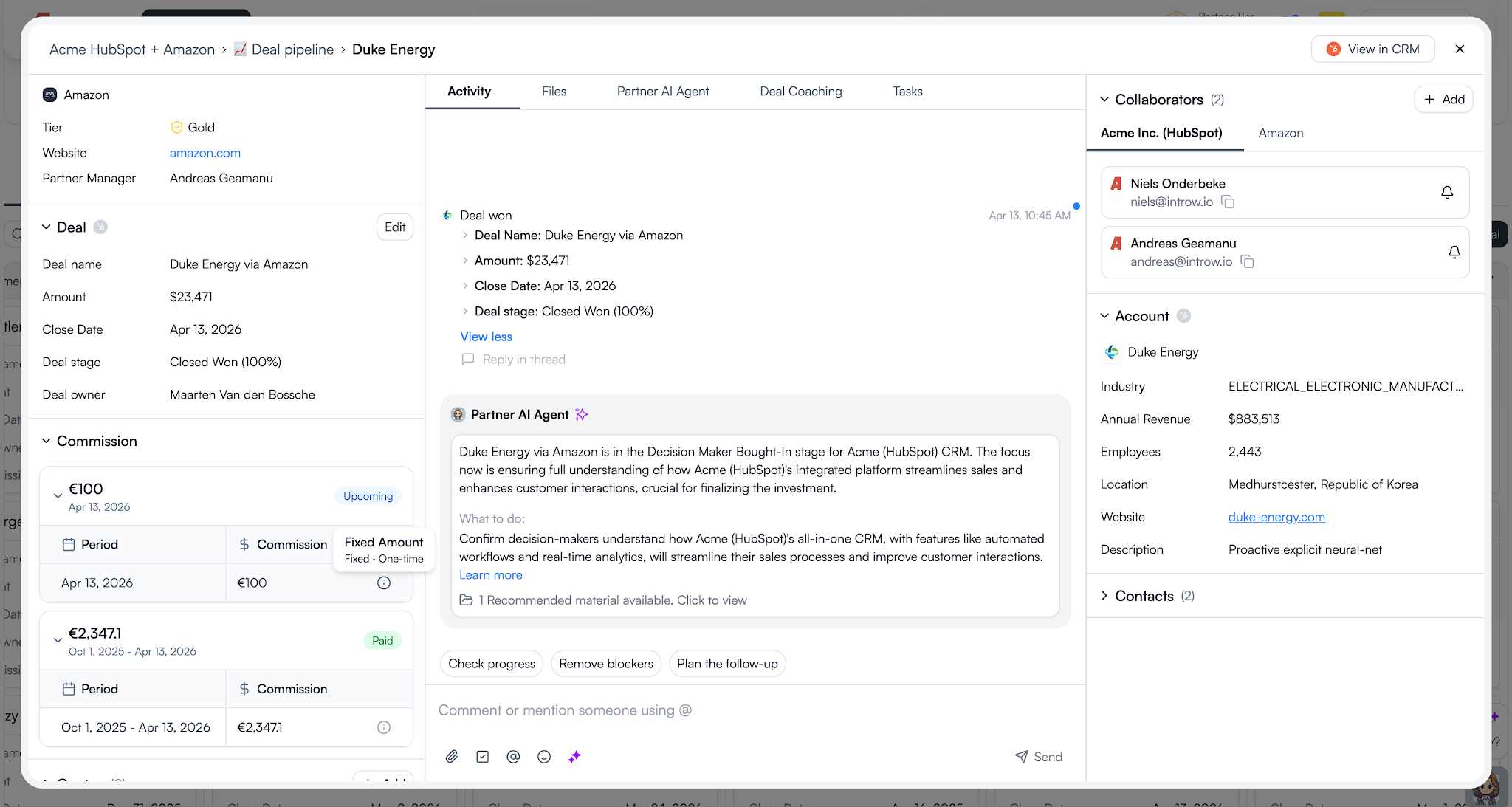Image resolution: width=1512 pixels, height=807 pixels.
Task: Switch to the Deal Coaching tab
Action: pyautogui.click(x=801, y=92)
